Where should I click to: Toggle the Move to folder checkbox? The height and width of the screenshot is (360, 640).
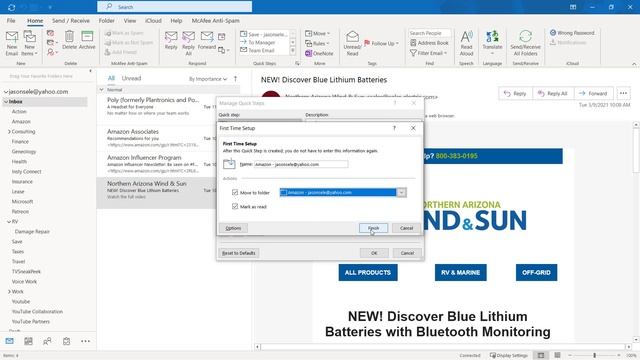coord(235,192)
